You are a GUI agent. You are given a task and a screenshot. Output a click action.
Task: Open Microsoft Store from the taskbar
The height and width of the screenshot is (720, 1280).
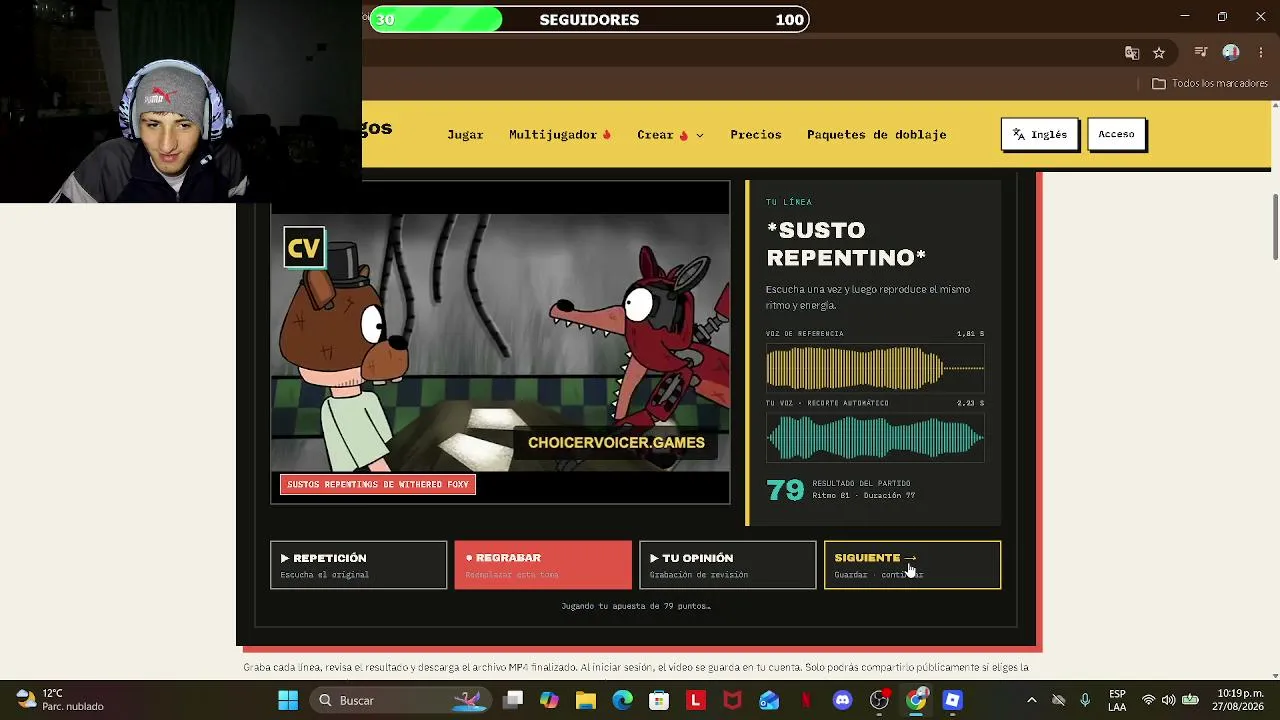point(659,700)
